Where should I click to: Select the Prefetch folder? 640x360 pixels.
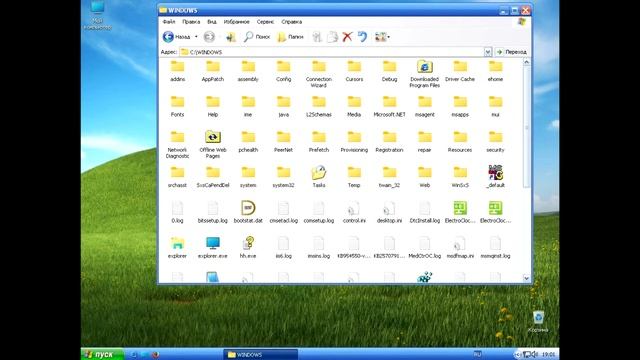click(319, 142)
